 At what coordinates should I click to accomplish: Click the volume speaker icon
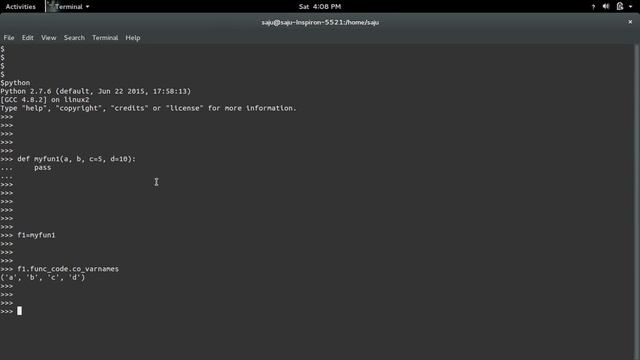coord(606,7)
